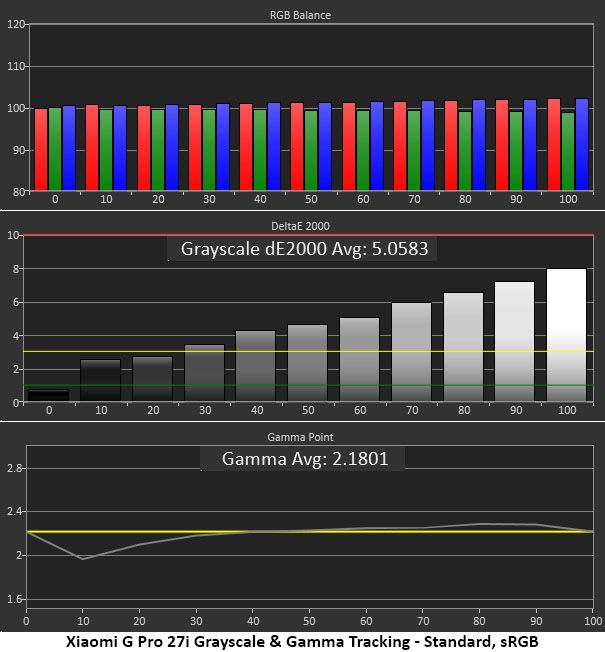Click the DeltaE bar for 100 percent white
Image resolution: width=605 pixels, height=652 pixels.
click(566, 335)
